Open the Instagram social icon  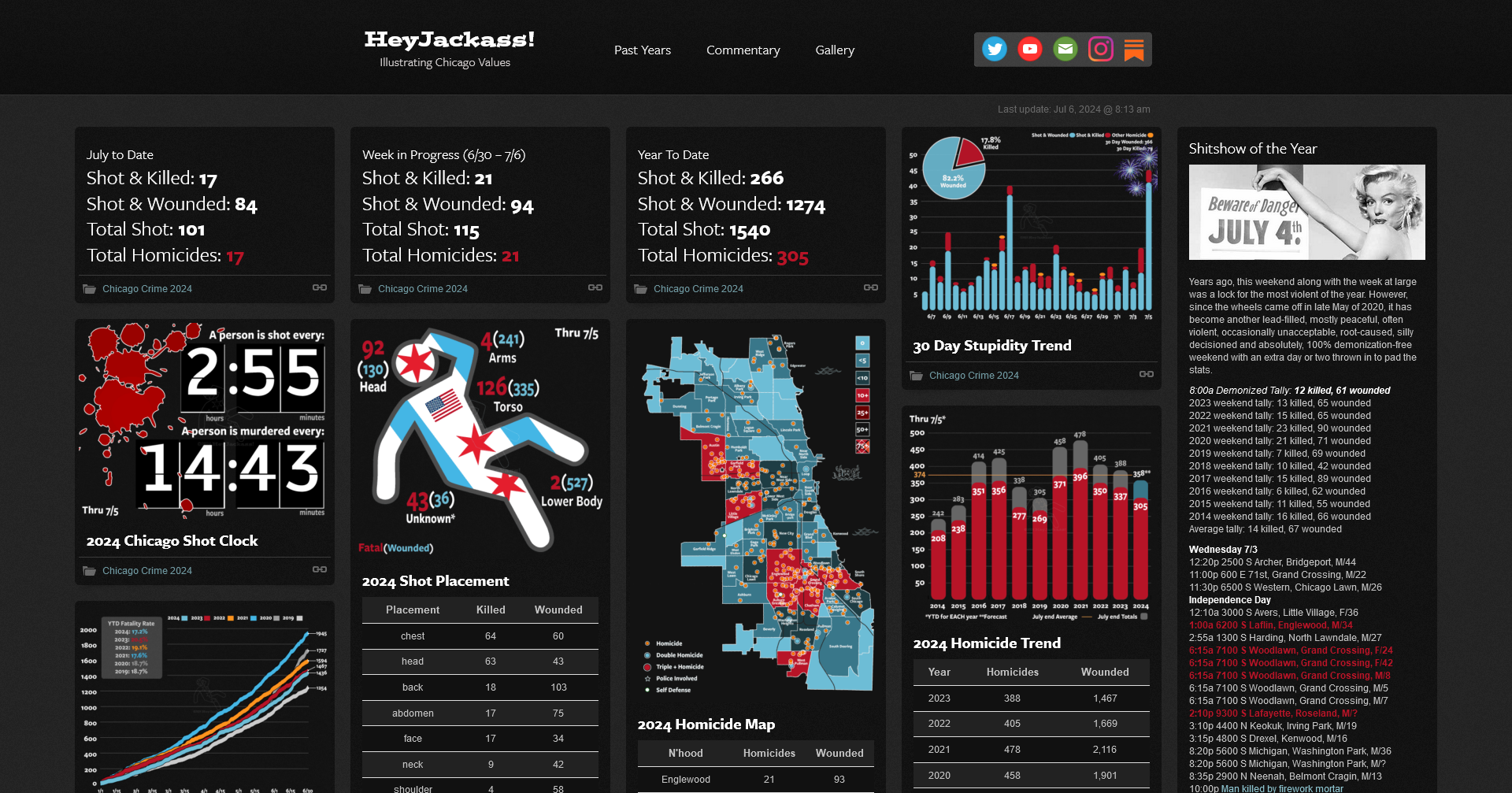tap(1101, 50)
